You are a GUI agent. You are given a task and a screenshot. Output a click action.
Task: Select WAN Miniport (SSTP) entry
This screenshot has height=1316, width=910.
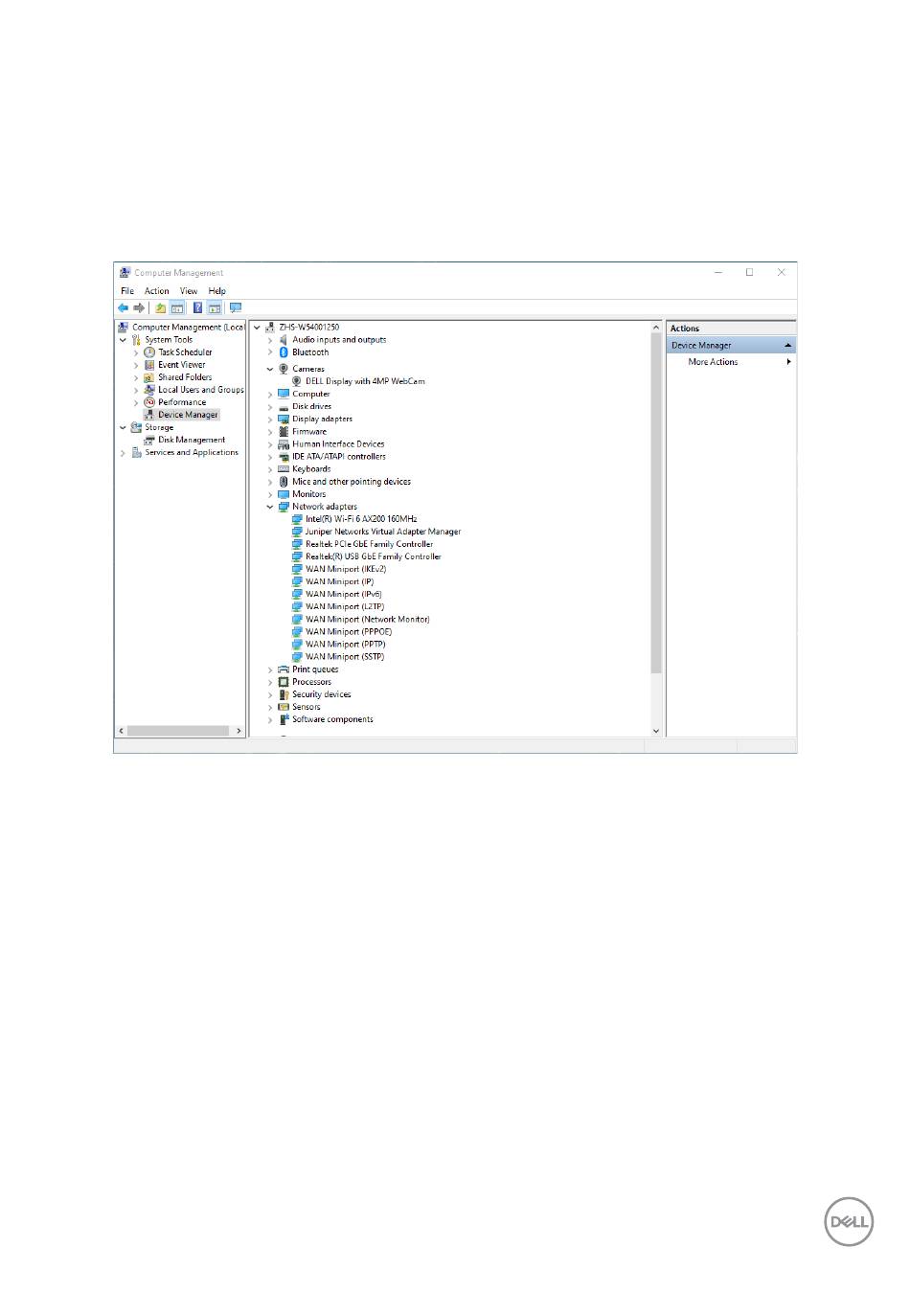click(x=345, y=657)
